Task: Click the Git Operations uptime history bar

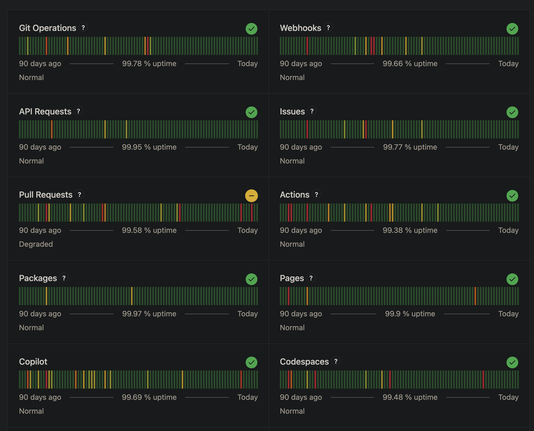Action: [138, 46]
